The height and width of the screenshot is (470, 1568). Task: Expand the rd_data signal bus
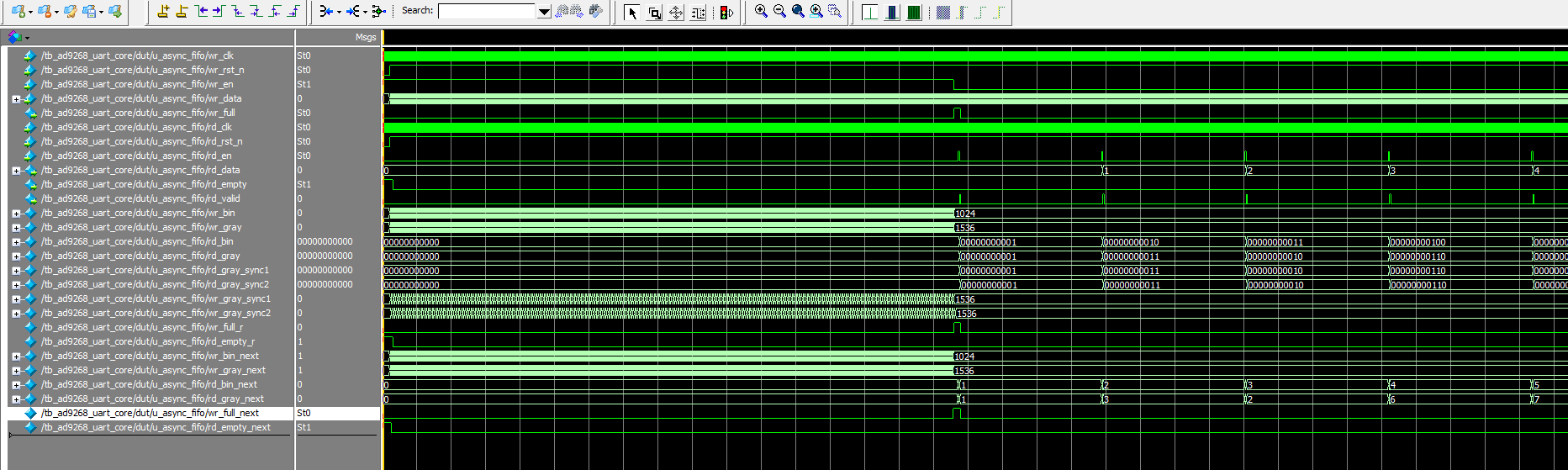(16, 171)
